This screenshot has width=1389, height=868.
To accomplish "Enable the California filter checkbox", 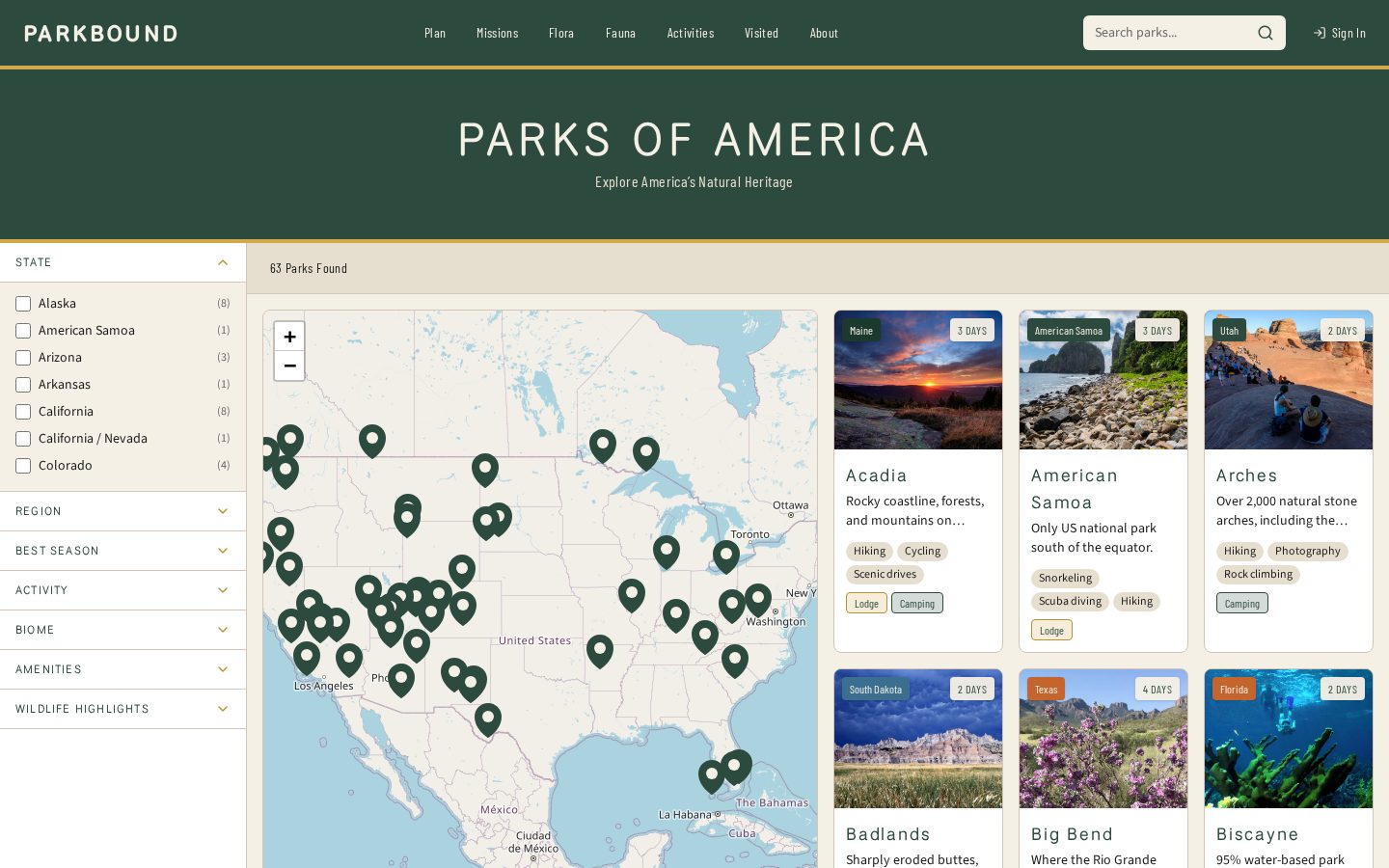I will (23, 412).
